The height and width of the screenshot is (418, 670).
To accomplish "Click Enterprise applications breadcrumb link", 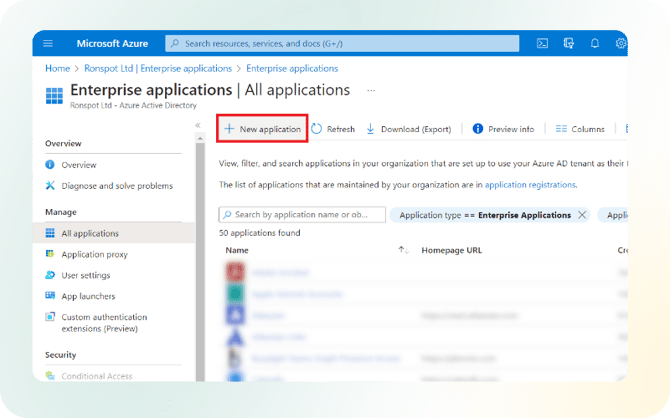I will tap(292, 68).
